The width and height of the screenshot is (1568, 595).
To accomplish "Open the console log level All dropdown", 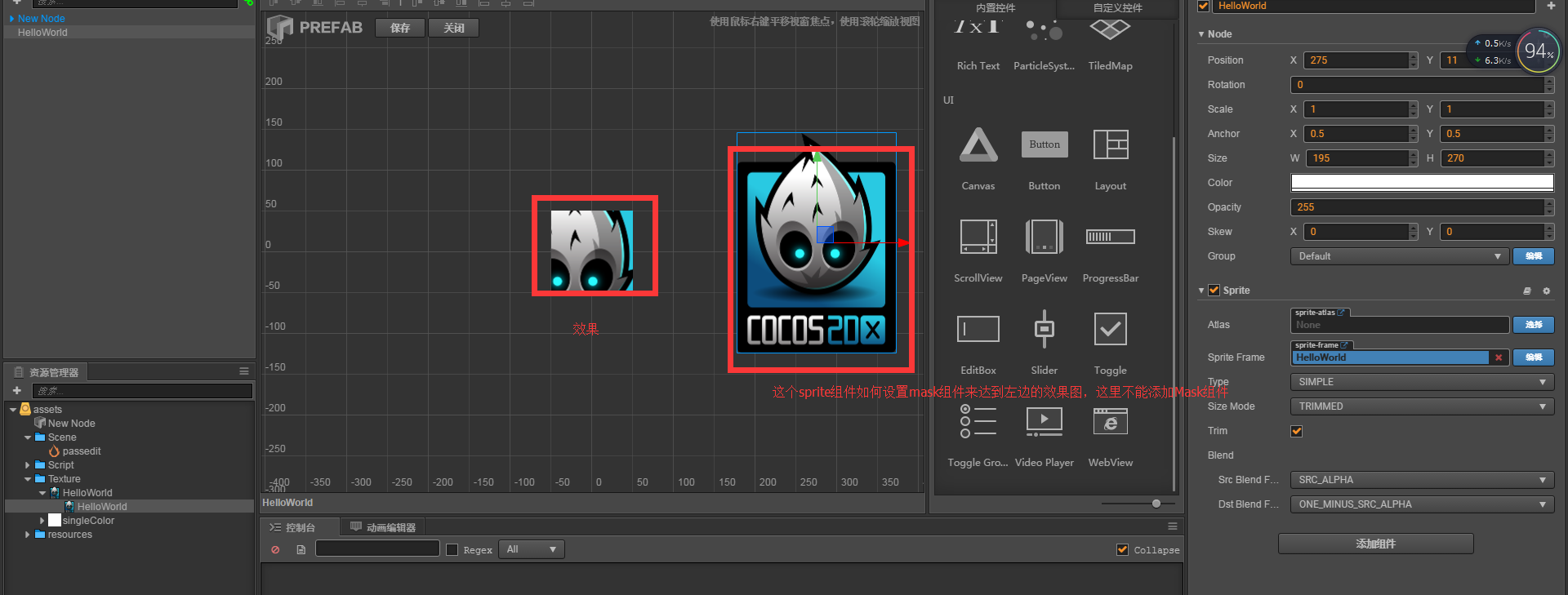I will coord(531,550).
